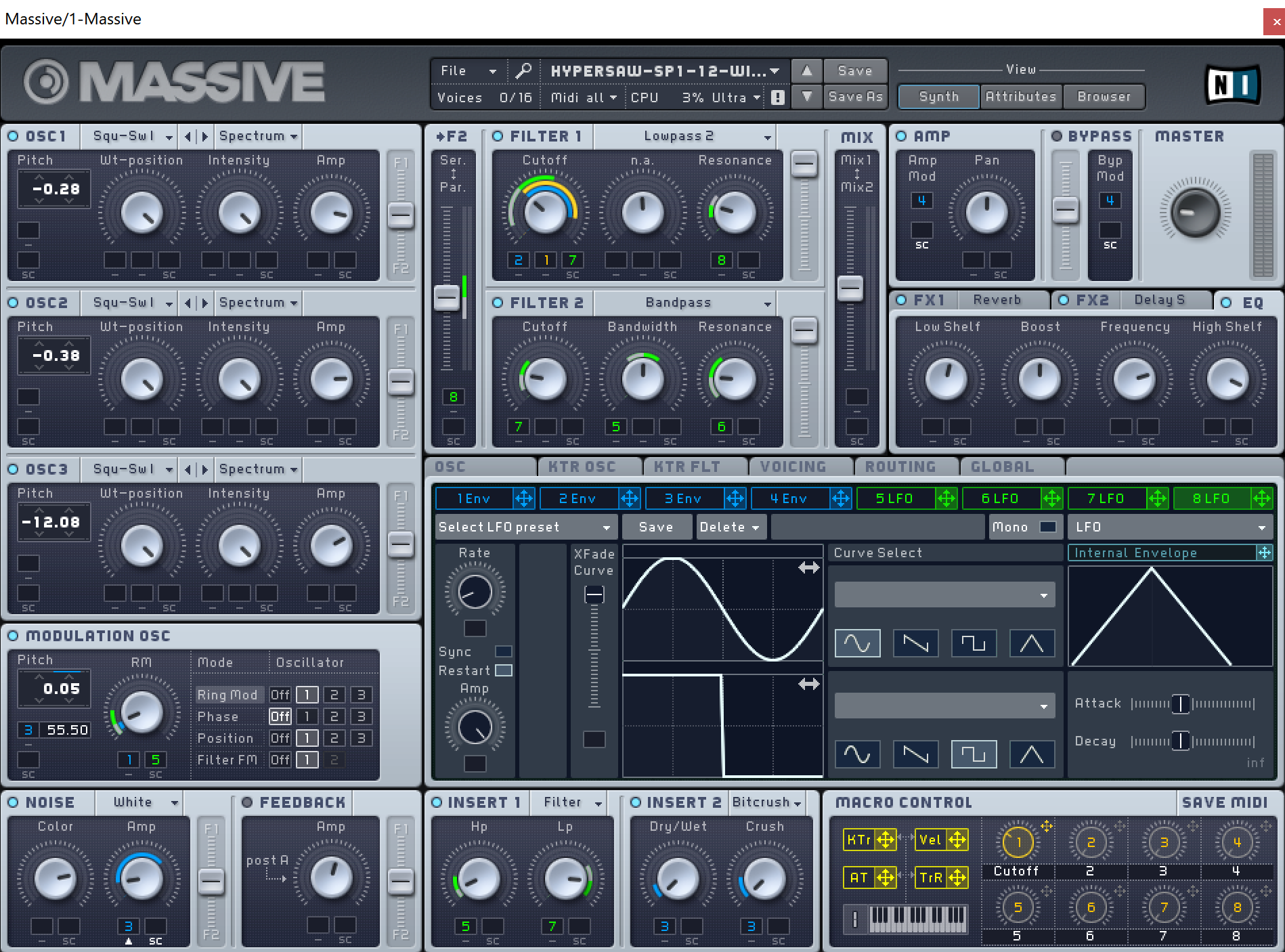1285x952 pixels.
Task: Click the Filter 1 Cutoff knob
Action: [545, 213]
